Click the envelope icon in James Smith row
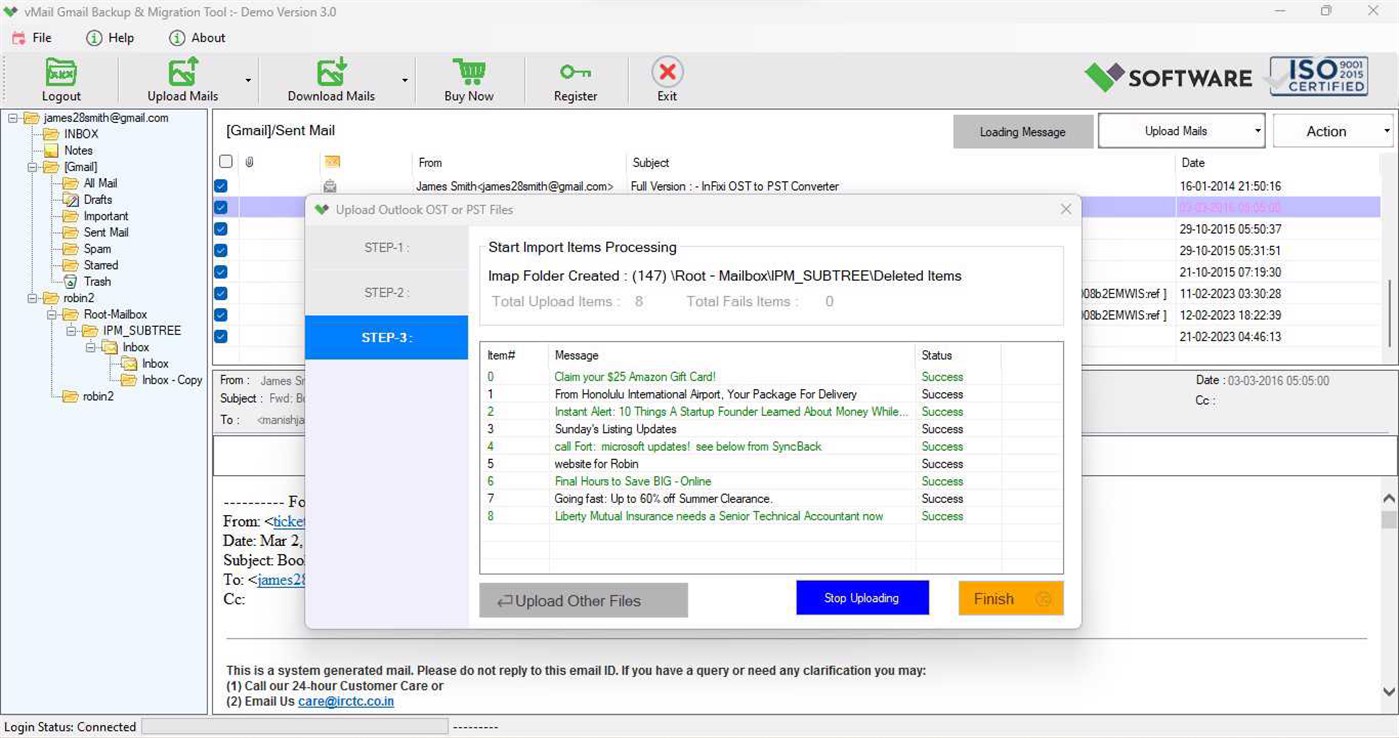This screenshot has height=738, width=1399. 330,186
